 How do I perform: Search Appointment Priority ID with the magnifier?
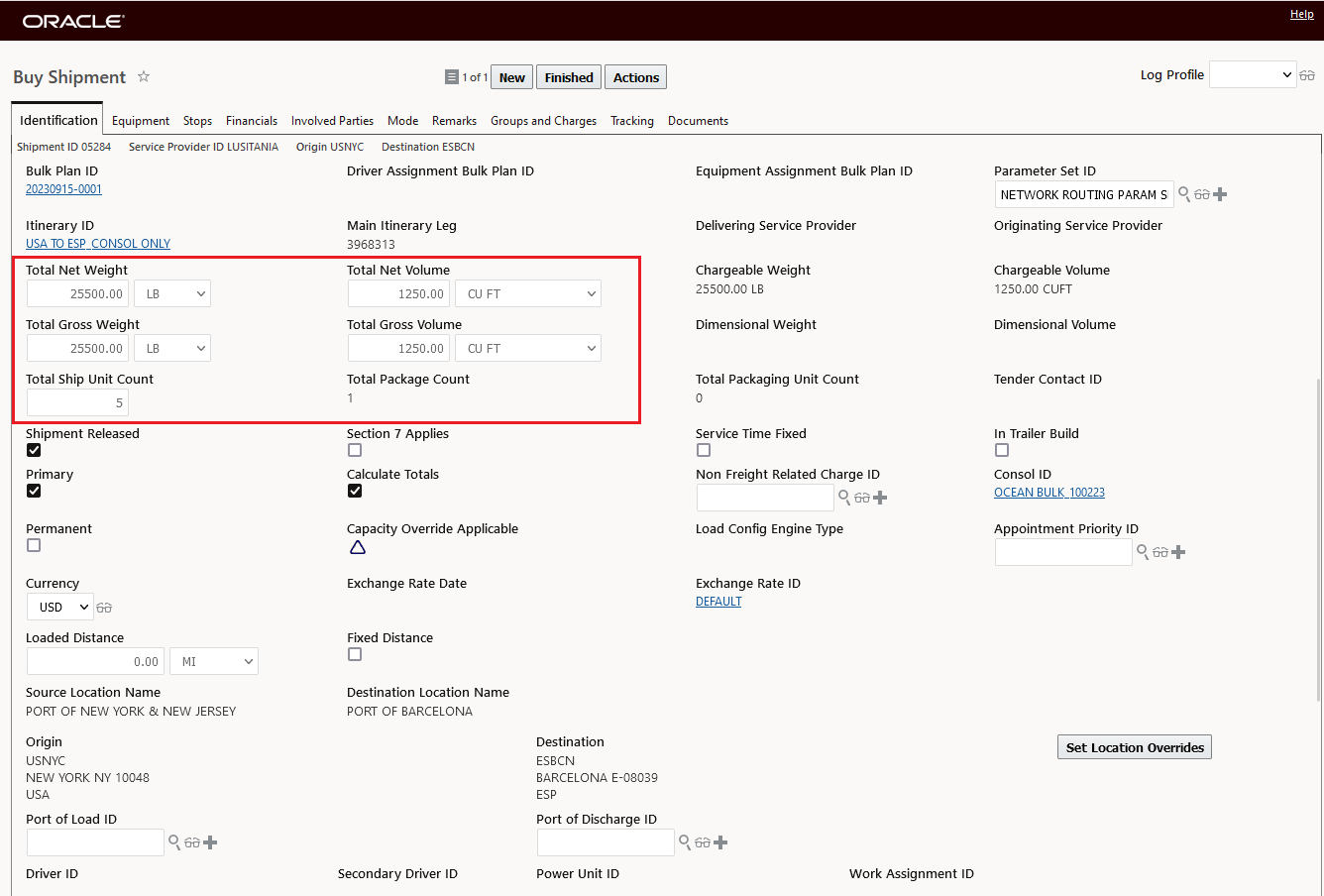(1143, 552)
